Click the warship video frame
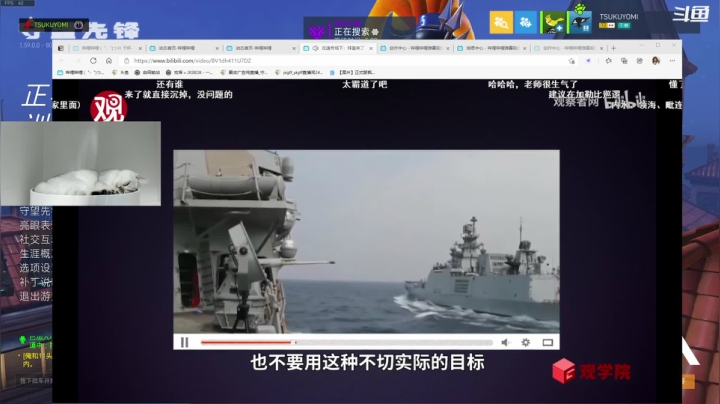The height and width of the screenshot is (404, 720). tap(366, 241)
